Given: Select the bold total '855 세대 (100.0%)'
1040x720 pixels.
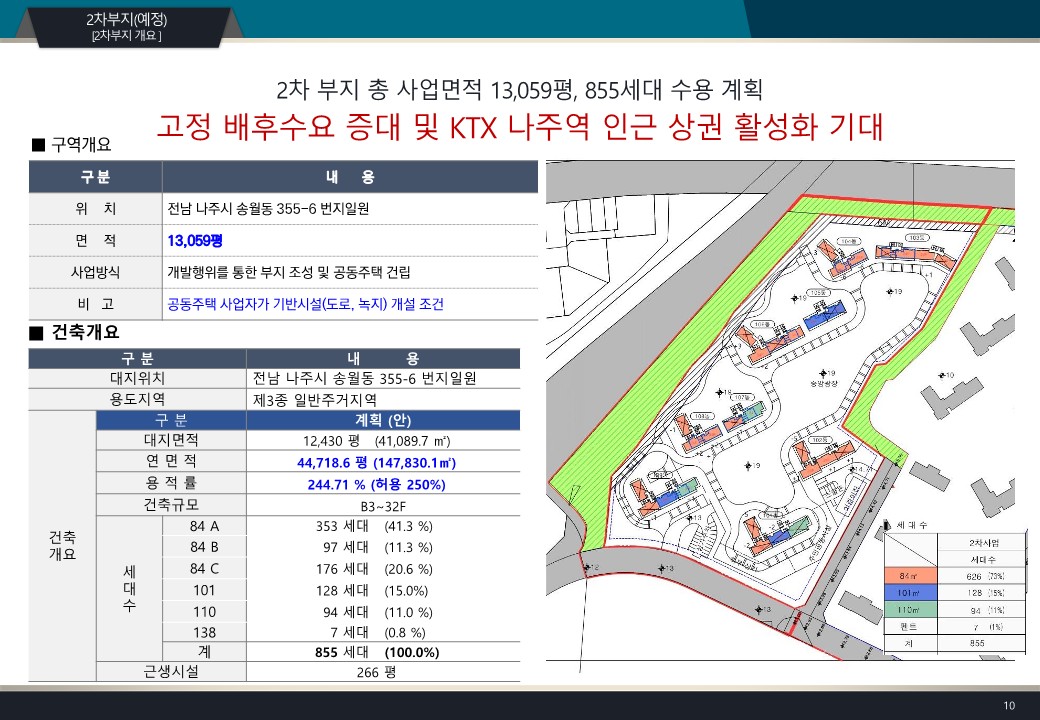Looking at the screenshot, I should pyautogui.click(x=377, y=652).
